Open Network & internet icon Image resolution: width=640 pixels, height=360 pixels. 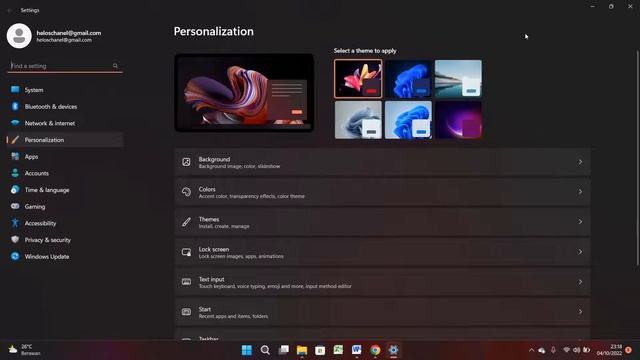[x=15, y=123]
